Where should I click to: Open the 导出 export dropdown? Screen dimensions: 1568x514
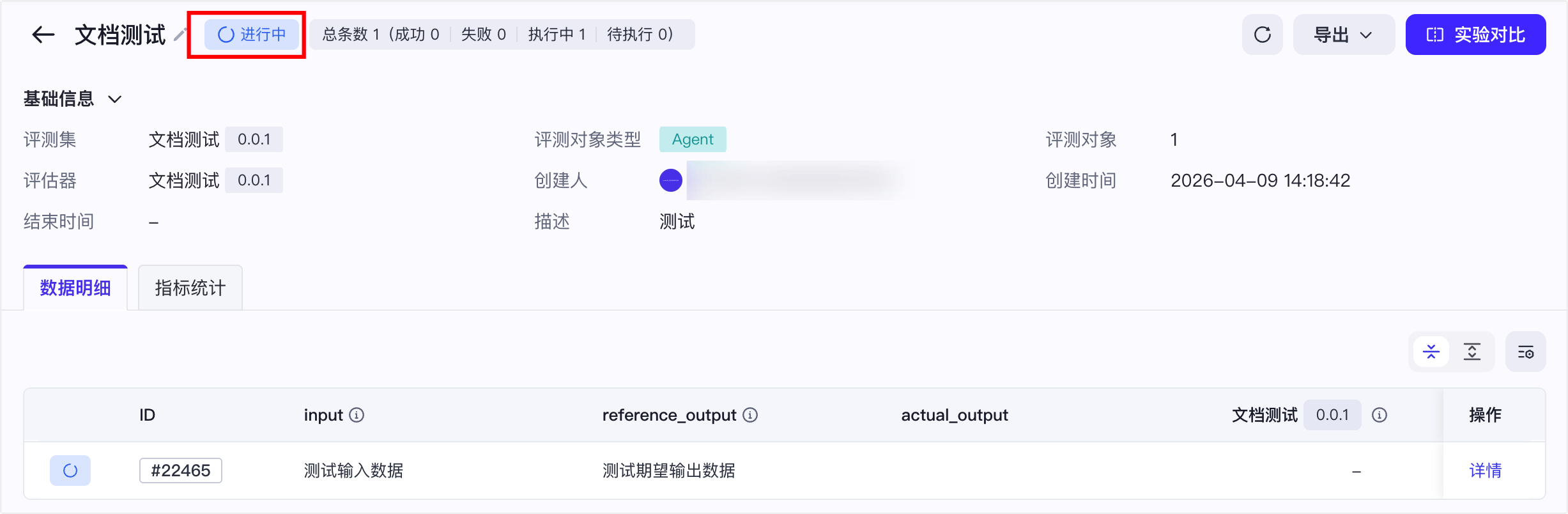[1343, 35]
